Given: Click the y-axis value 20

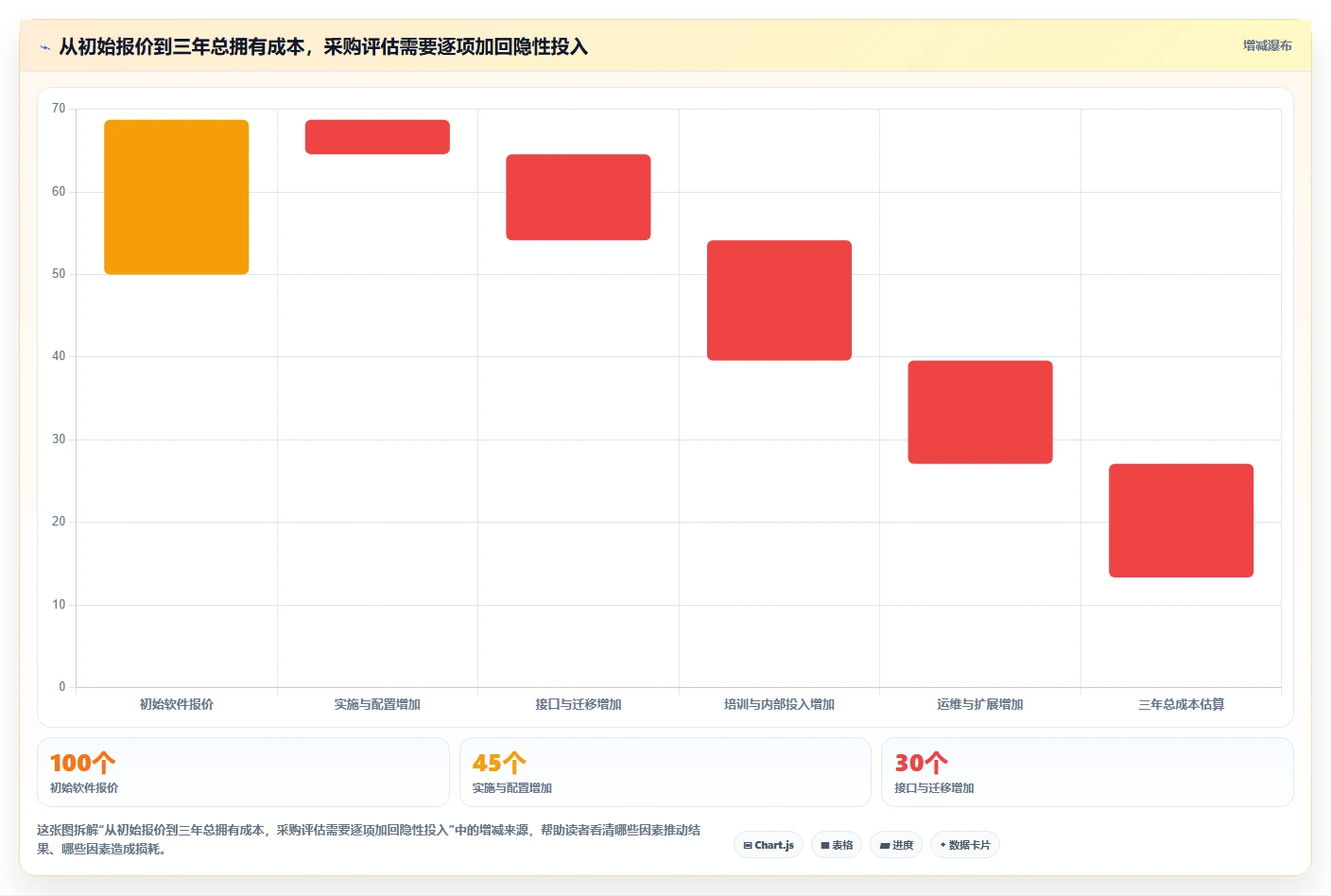Looking at the screenshot, I should 59,522.
